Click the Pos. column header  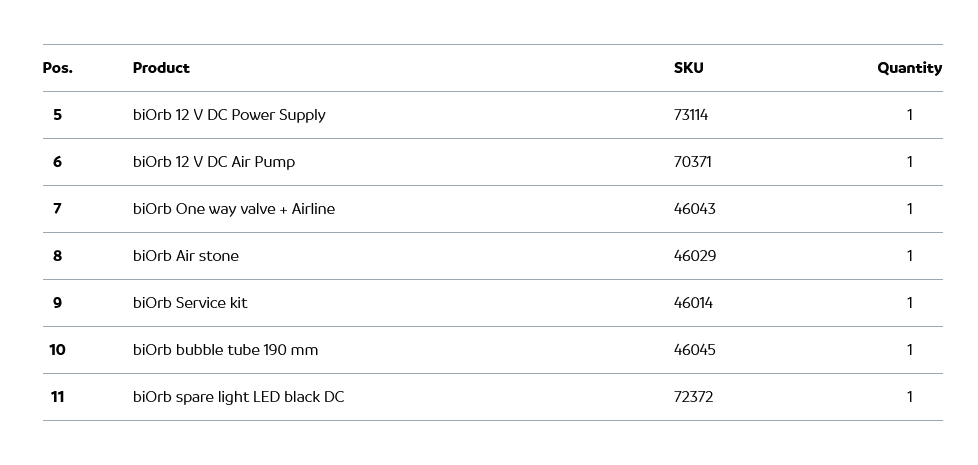pyautogui.click(x=58, y=68)
